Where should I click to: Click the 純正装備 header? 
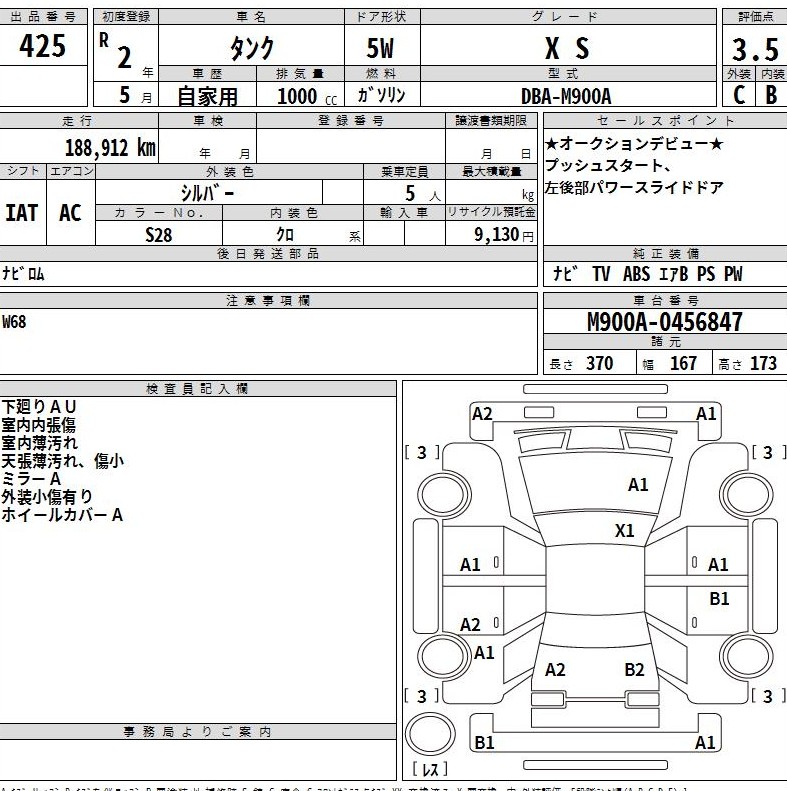(666, 253)
